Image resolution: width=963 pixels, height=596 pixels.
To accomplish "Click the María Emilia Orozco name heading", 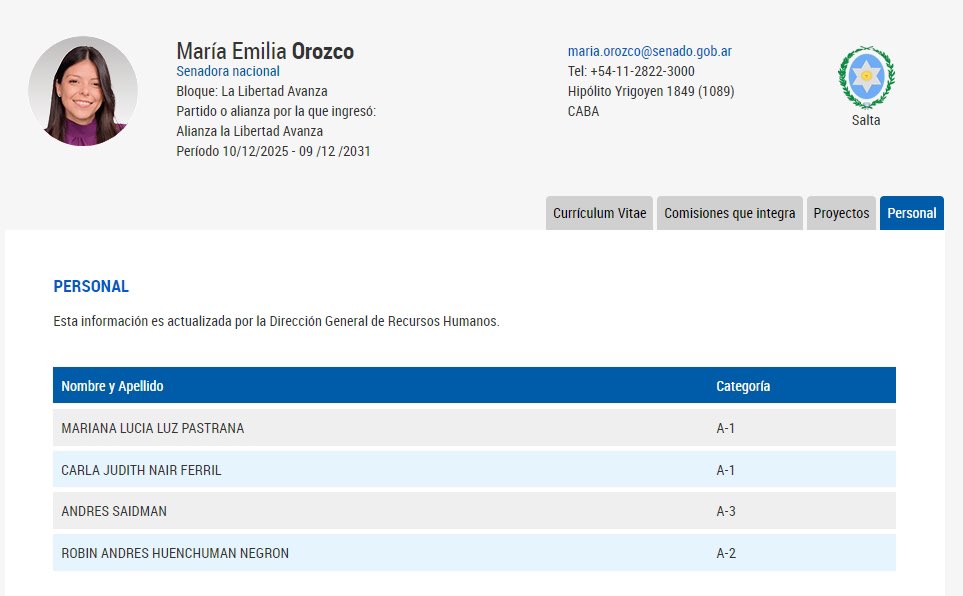I will pos(265,51).
